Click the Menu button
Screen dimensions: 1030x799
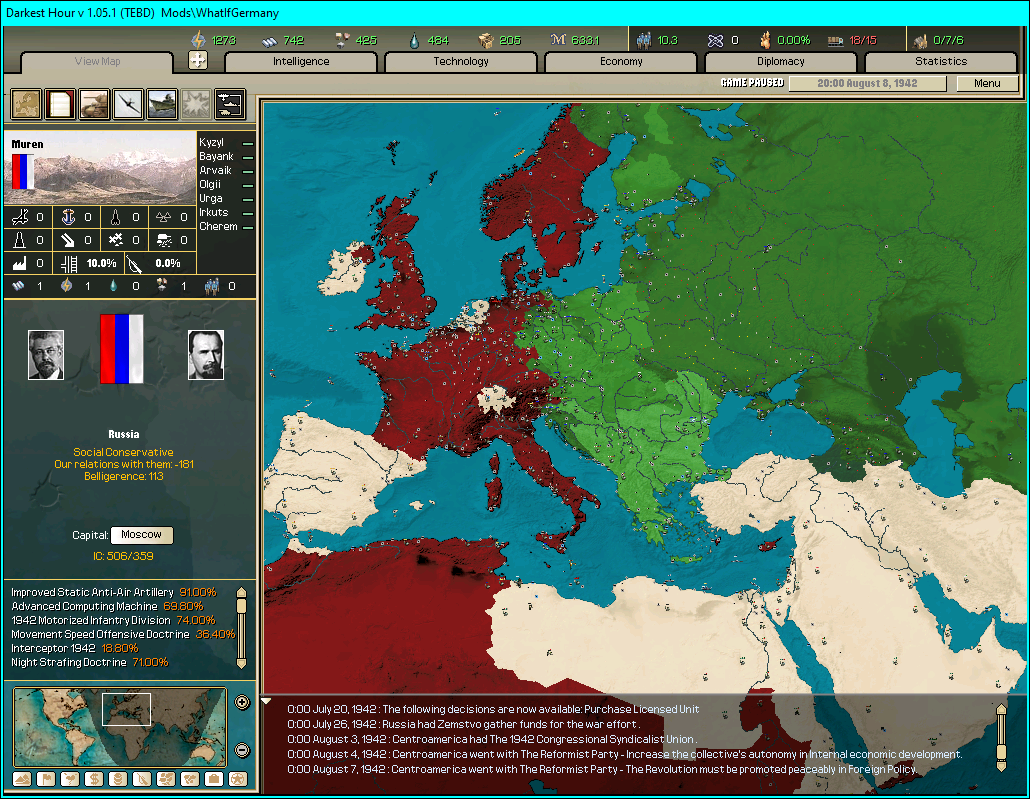tap(987, 83)
